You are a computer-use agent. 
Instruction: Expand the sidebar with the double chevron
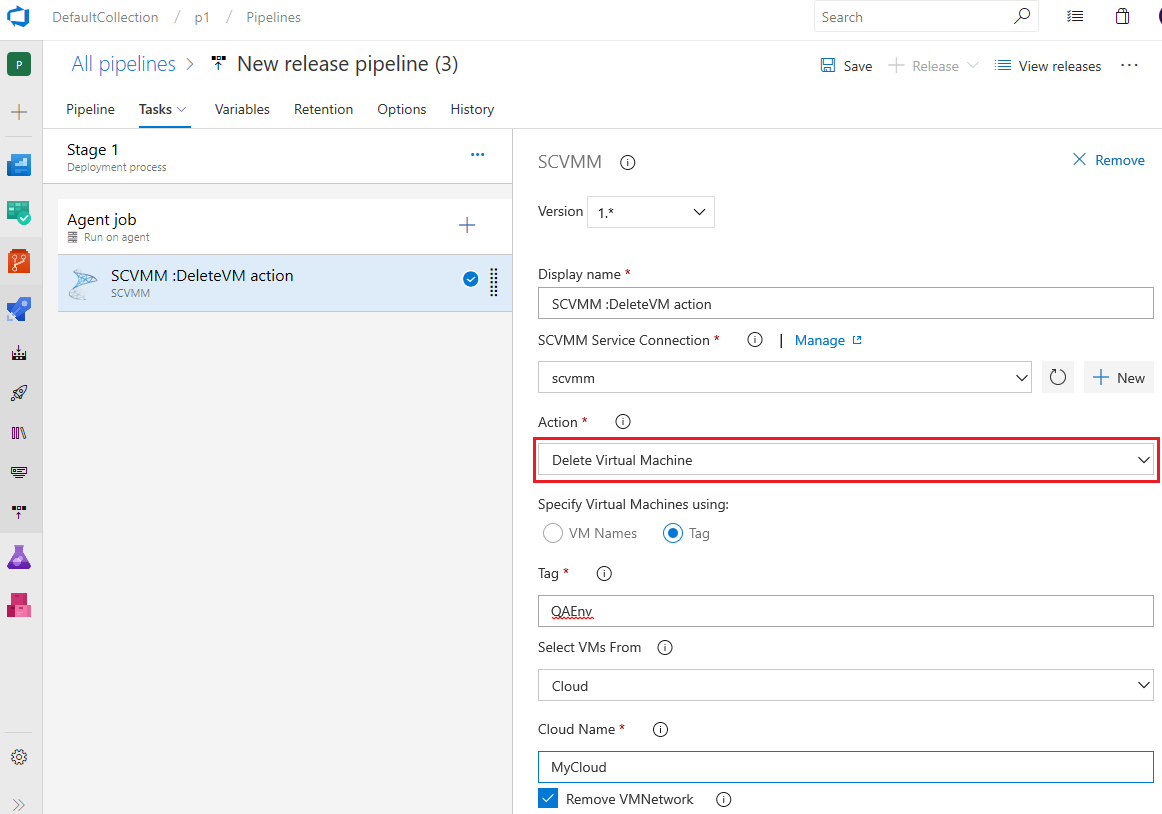click(x=19, y=804)
